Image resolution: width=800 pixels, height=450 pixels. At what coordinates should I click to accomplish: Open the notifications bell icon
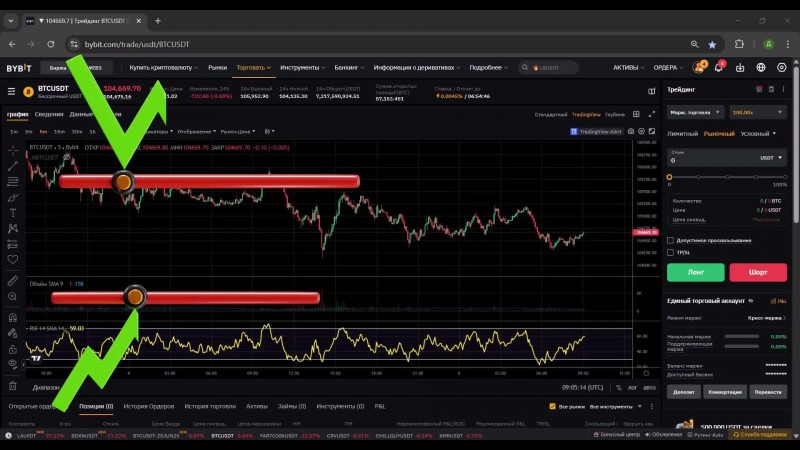719,67
